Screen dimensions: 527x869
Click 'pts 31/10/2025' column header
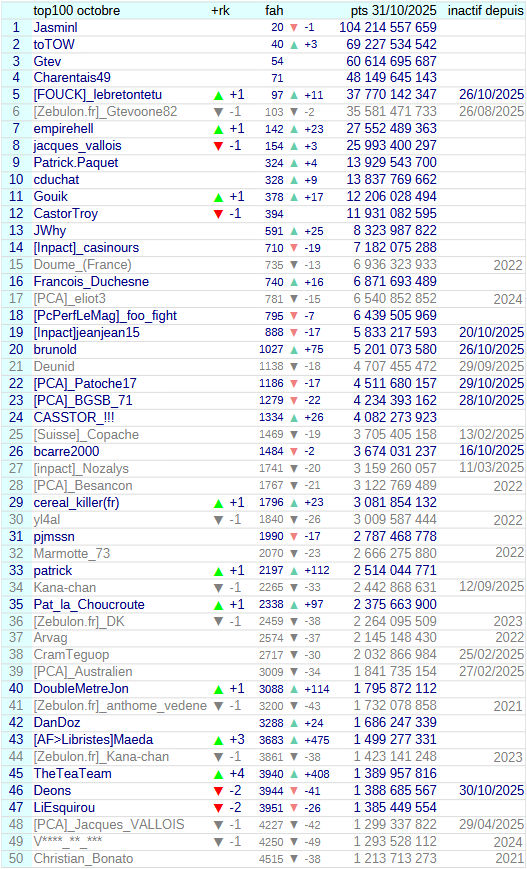[x=393, y=11]
